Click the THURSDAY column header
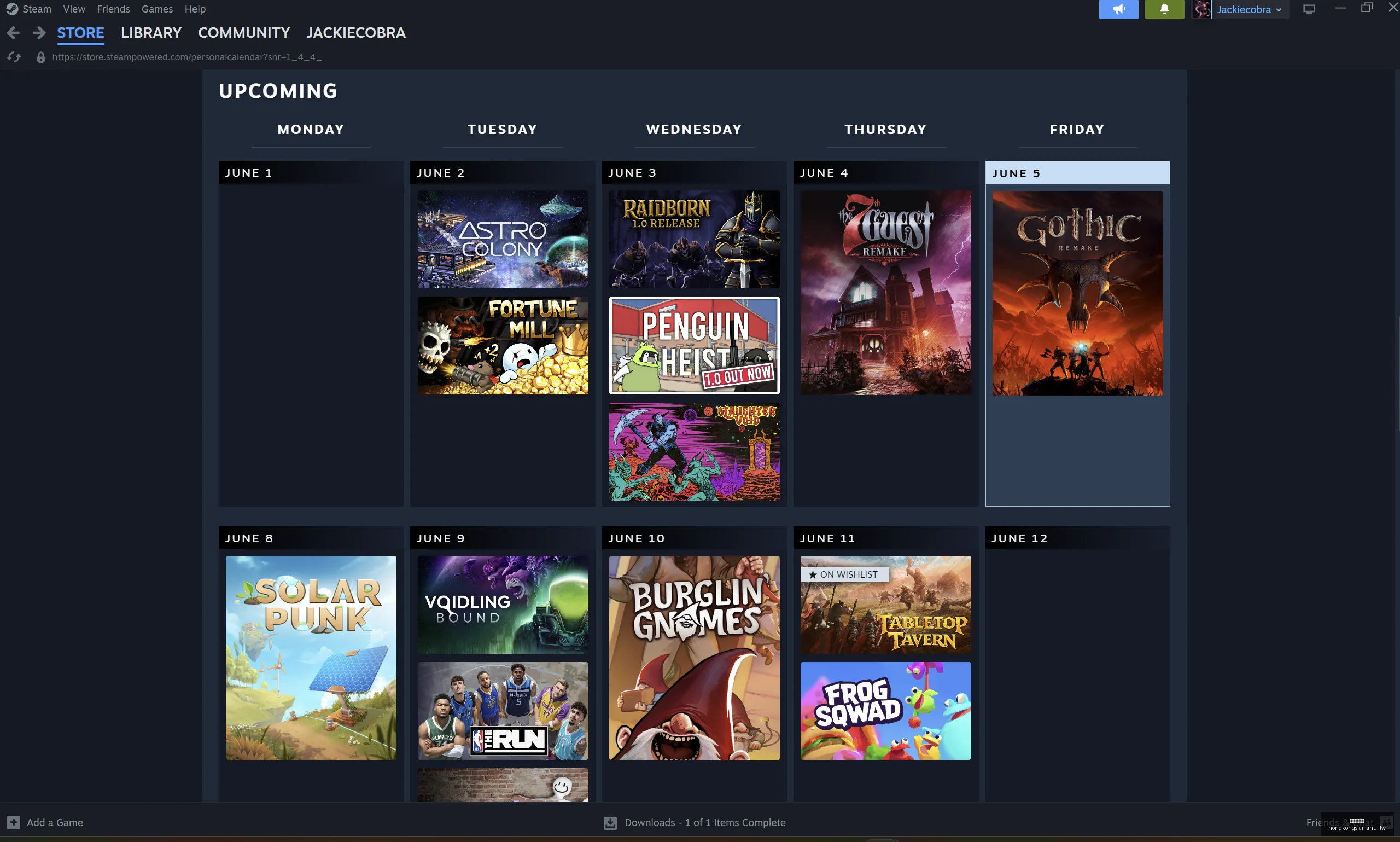Image resolution: width=1400 pixels, height=842 pixels. (886, 129)
